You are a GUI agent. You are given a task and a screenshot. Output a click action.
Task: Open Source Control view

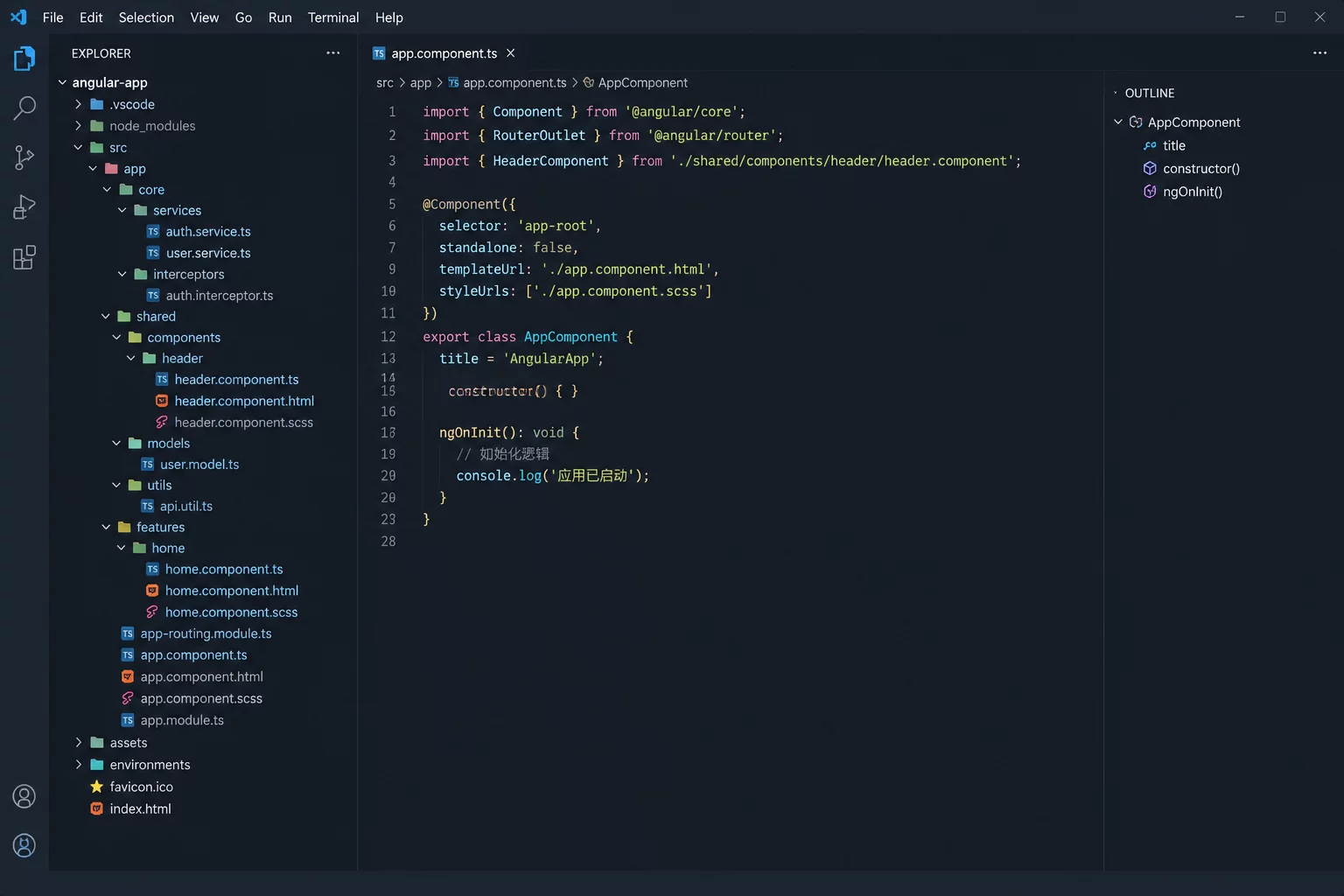pos(24,157)
